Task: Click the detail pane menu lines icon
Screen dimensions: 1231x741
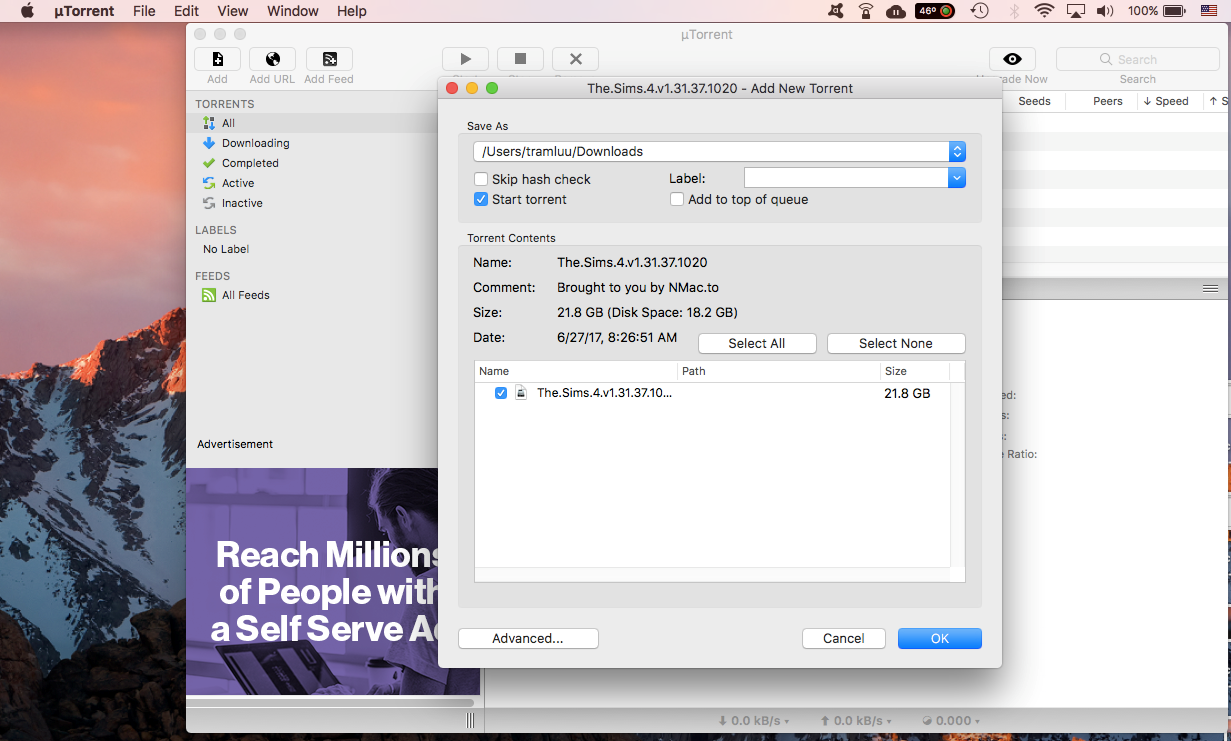Action: pos(1211,288)
